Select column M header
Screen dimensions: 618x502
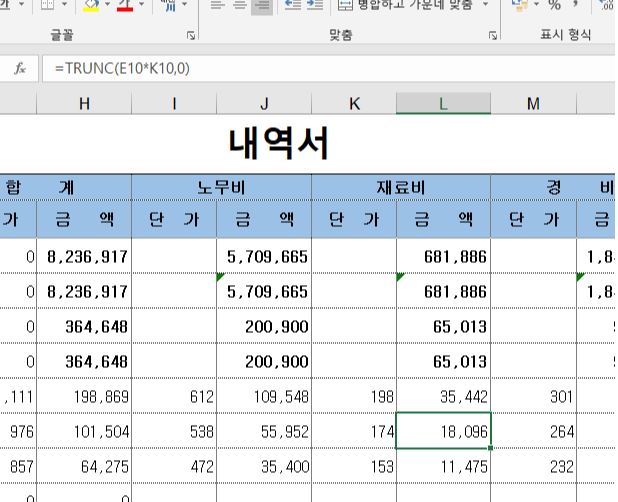(533, 104)
